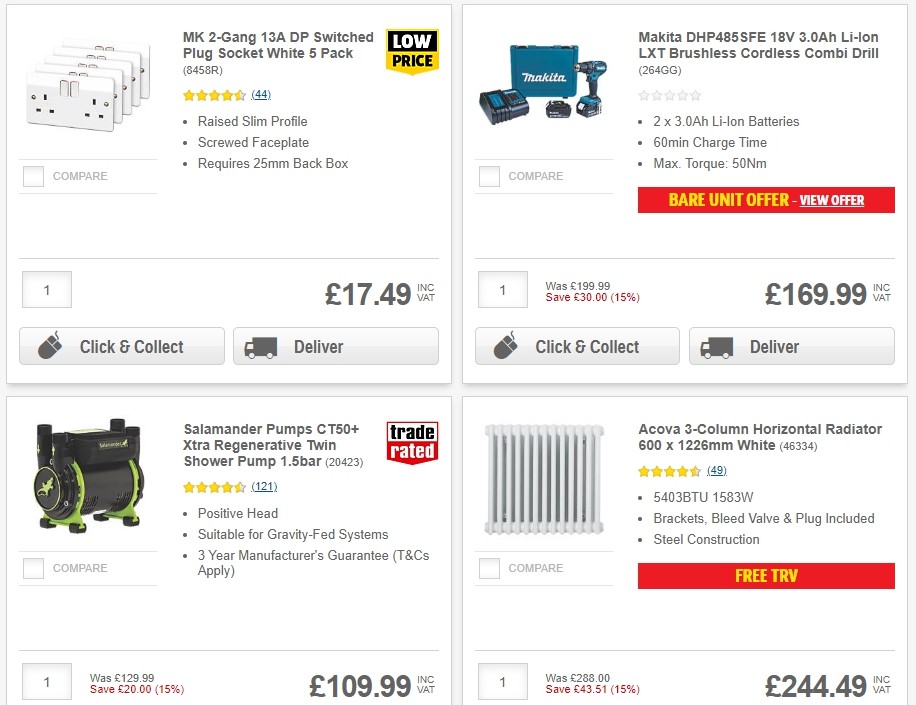Screen dimensions: 916x705
Task: Click the LOW PRICE badge on MK plug socket
Action: click(412, 47)
